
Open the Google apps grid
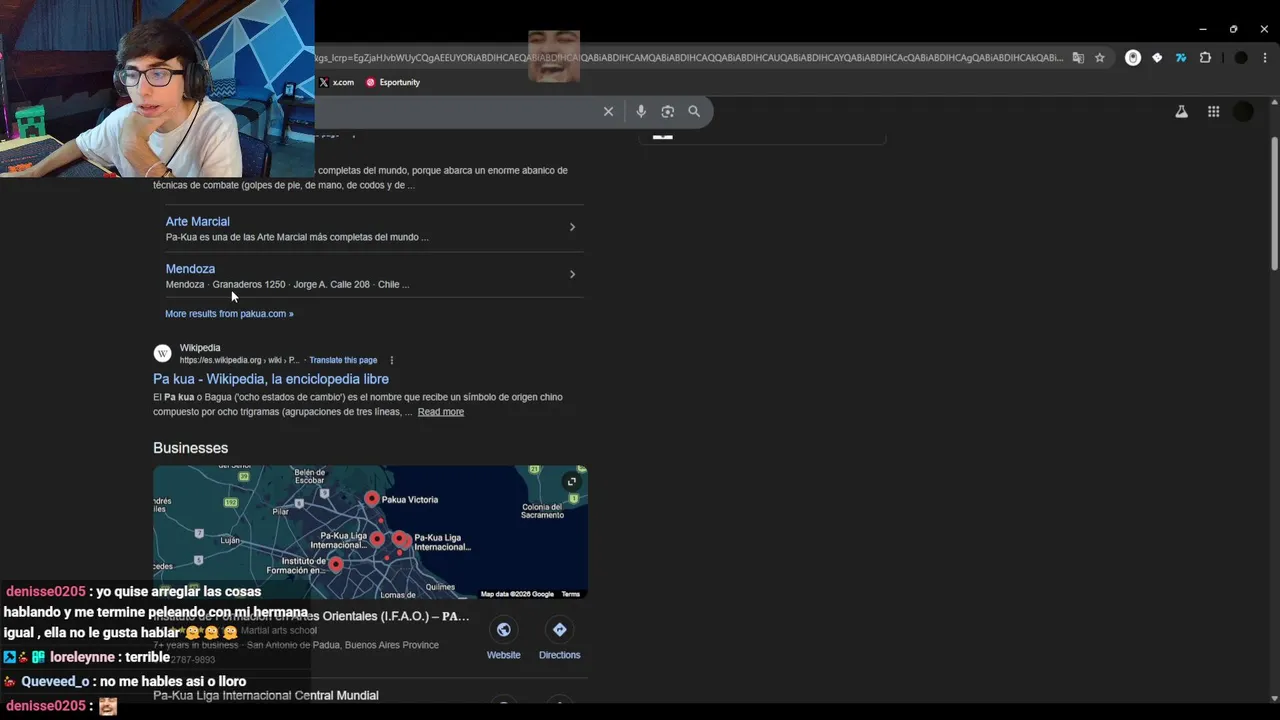click(x=1213, y=112)
